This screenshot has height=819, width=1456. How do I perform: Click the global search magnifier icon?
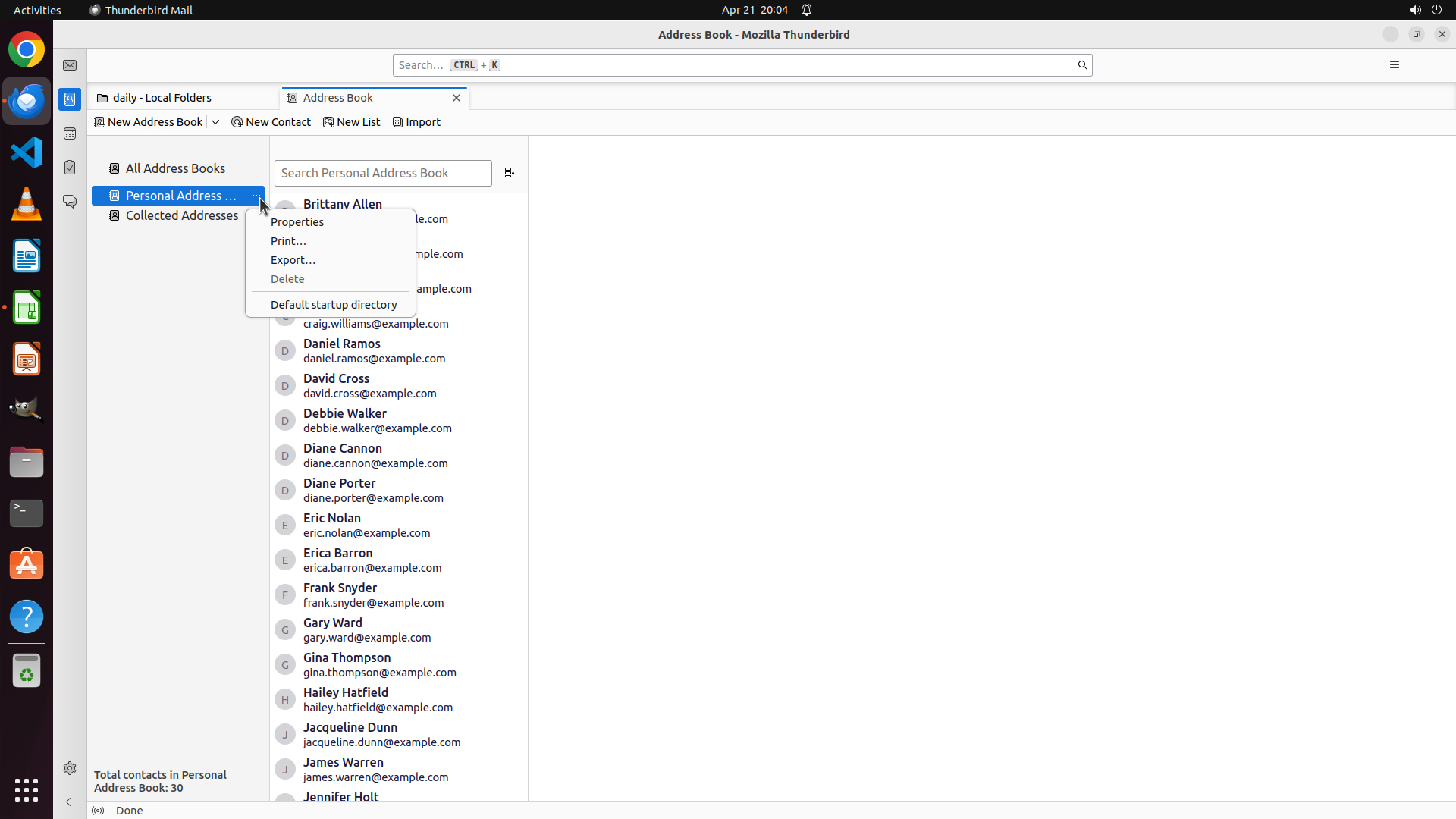click(1082, 65)
